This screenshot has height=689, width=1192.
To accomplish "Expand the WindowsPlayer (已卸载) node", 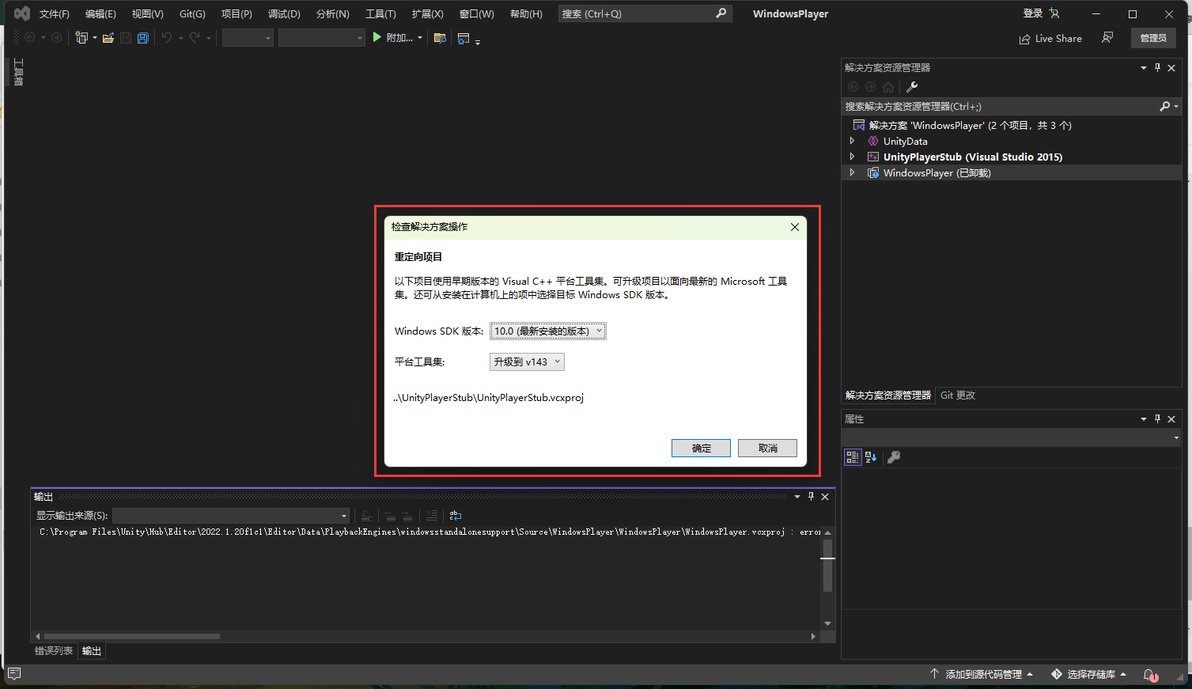I will 852,173.
